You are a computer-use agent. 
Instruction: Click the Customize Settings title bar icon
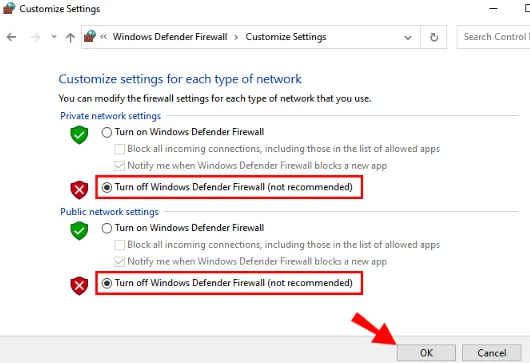click(9, 8)
